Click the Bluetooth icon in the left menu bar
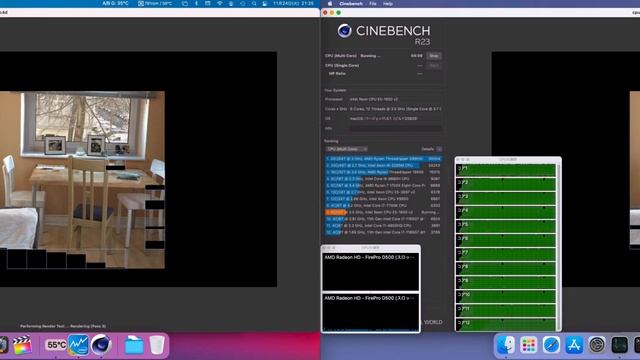640x360 pixels. (x=196, y=3)
